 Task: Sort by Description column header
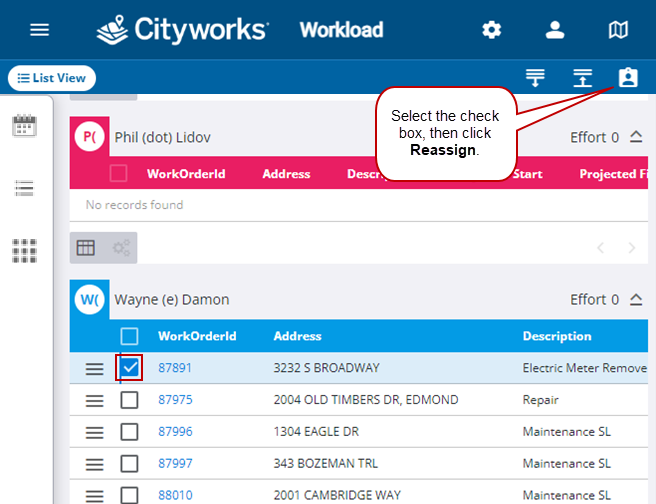pyautogui.click(x=556, y=336)
